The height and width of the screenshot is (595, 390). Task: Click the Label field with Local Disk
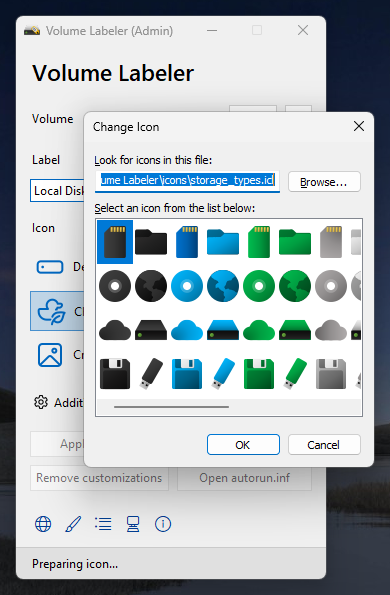click(x=57, y=190)
